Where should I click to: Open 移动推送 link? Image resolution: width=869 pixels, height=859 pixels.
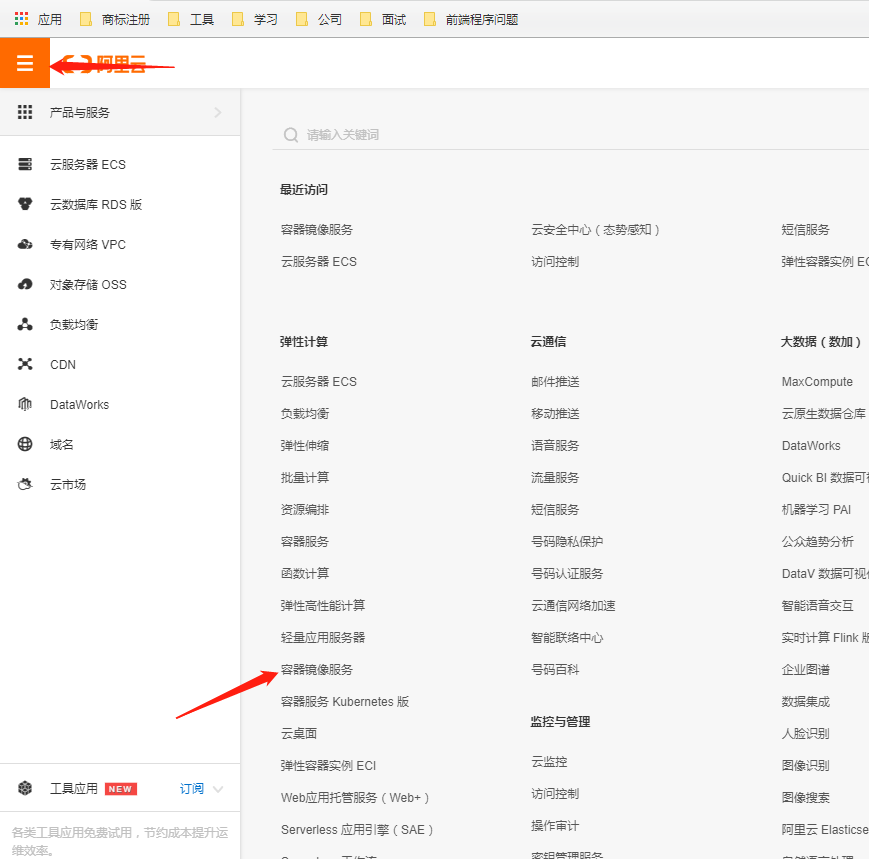(555, 413)
